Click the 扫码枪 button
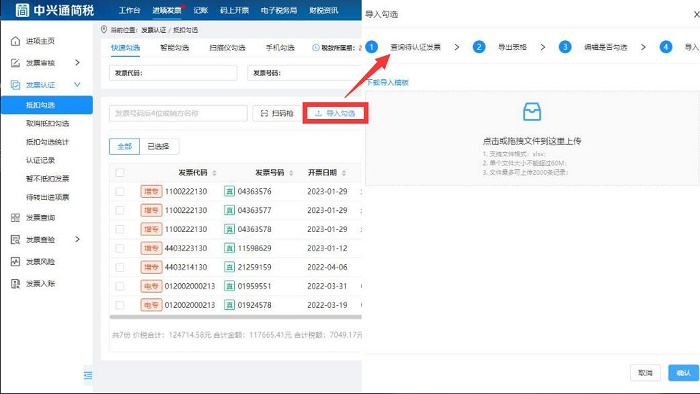Image resolution: width=700 pixels, height=394 pixels. 277,113
